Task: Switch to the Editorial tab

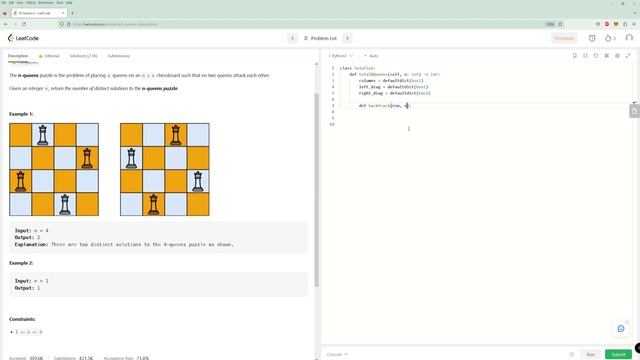Action: 49,56
